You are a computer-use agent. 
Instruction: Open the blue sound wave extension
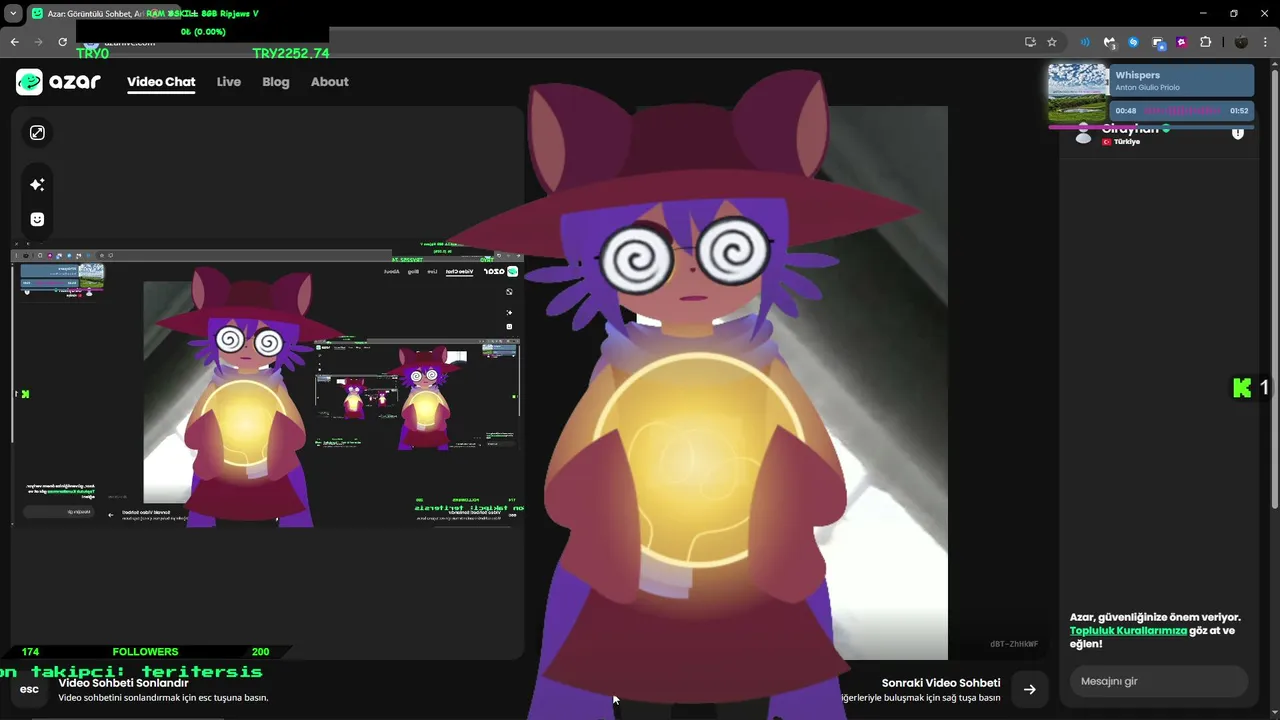point(1085,42)
